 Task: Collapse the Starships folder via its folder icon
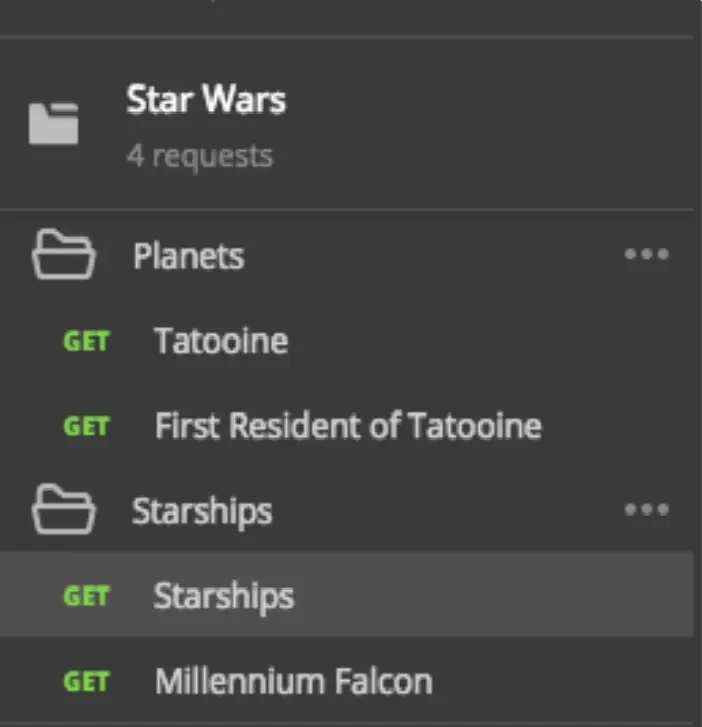(x=63, y=511)
